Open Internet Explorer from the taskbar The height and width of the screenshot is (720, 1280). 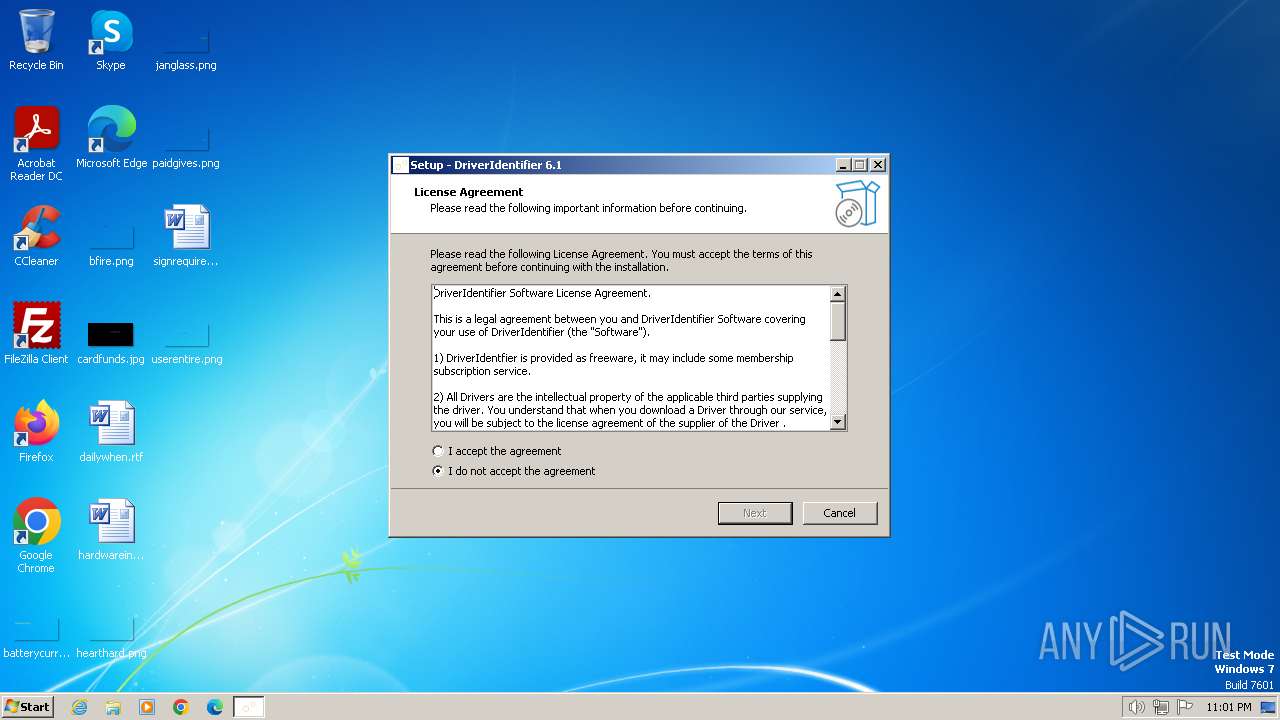79,707
